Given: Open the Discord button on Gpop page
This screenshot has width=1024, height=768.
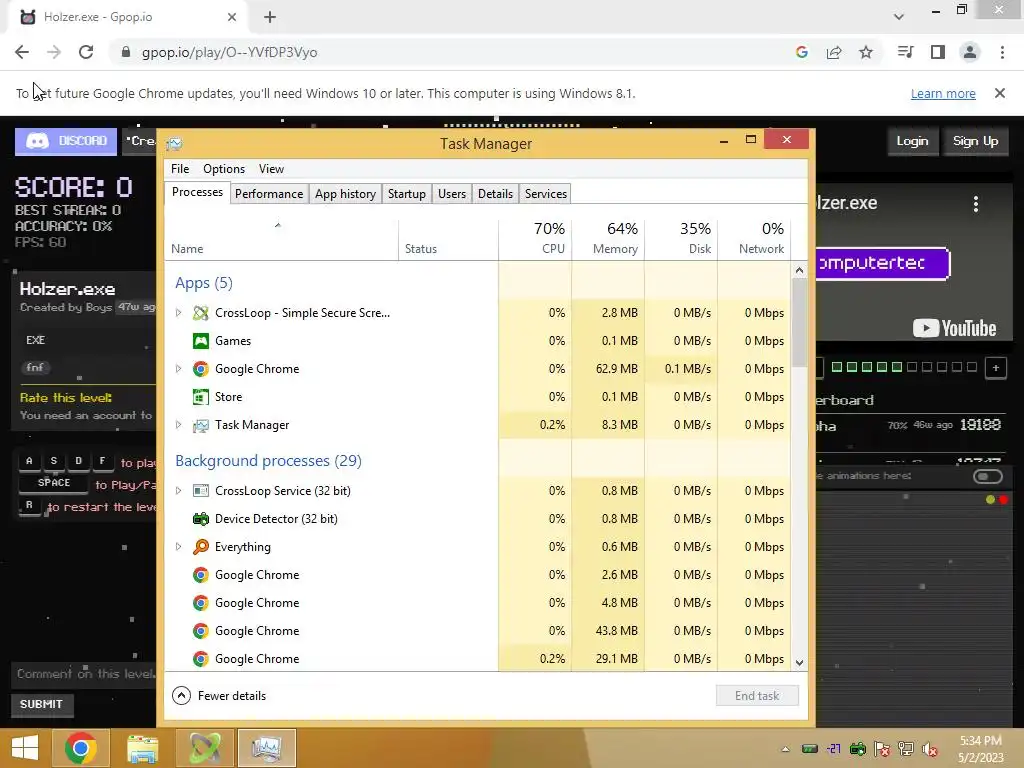Looking at the screenshot, I should [x=66, y=141].
